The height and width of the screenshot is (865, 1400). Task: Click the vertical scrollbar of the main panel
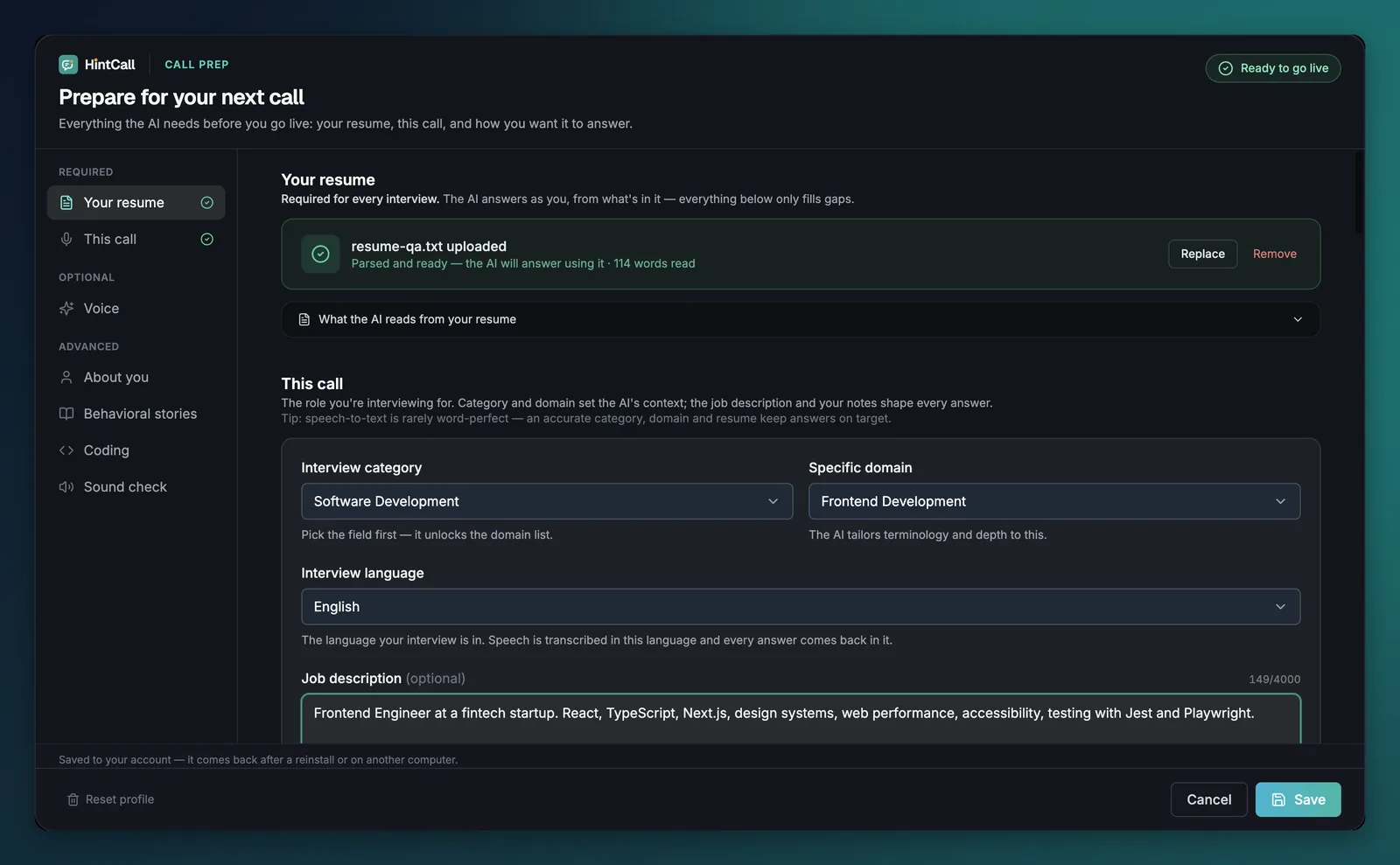point(1359,192)
